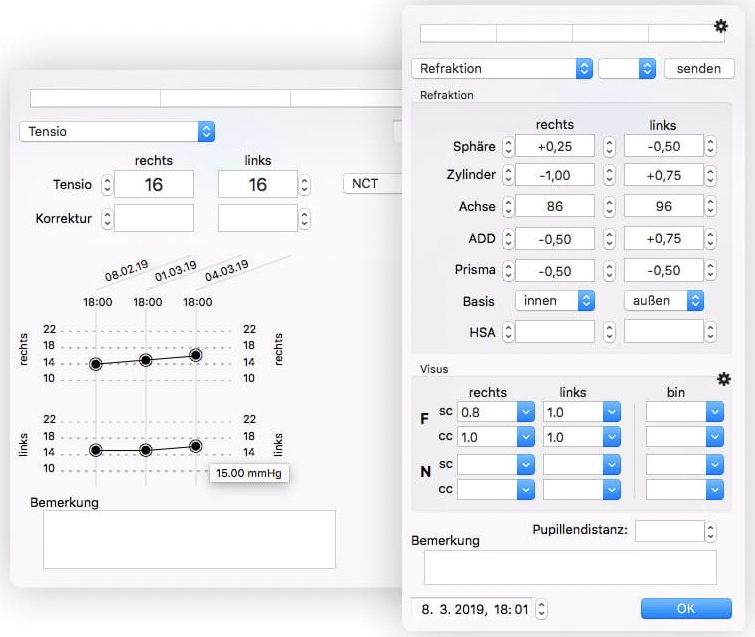Screen dimensions: 755x637
Task: Adjust the Pupillendistanz stepper
Action: [x=710, y=532]
